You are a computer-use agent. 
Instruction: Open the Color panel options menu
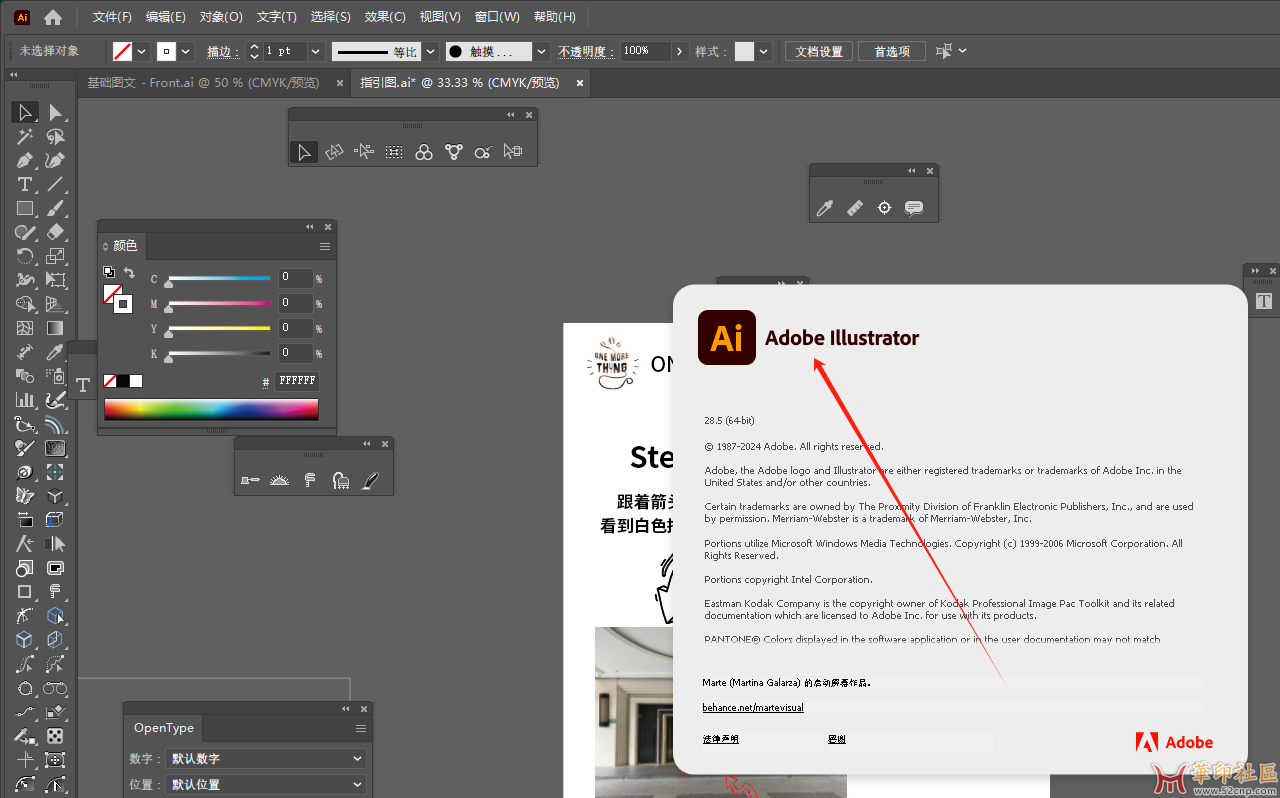(325, 246)
